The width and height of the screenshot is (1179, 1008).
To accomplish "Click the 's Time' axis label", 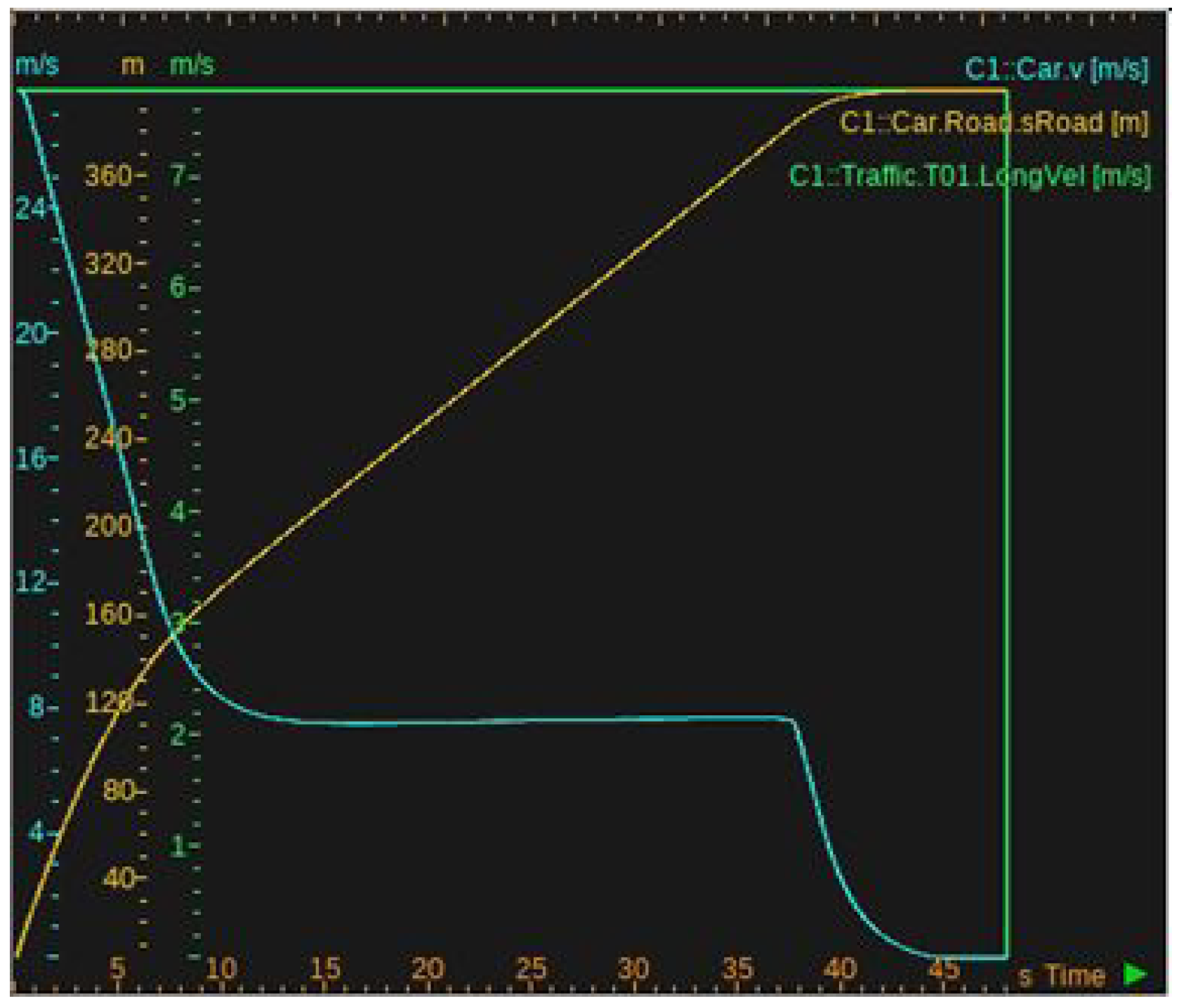I will coord(1062,976).
